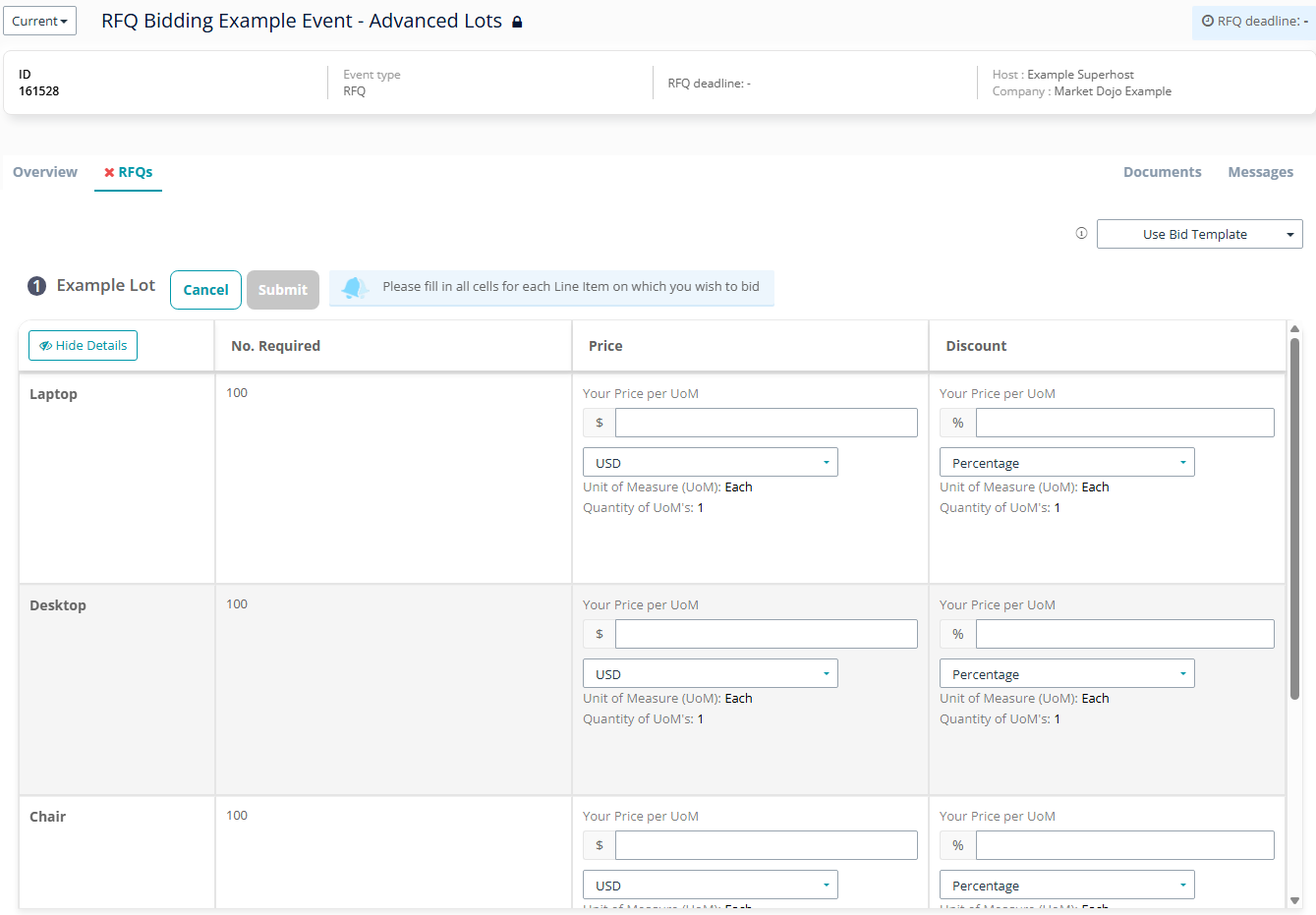Click the scroll down arrow of lot table
Viewport: 1316px width, 915px height.
(x=1294, y=900)
